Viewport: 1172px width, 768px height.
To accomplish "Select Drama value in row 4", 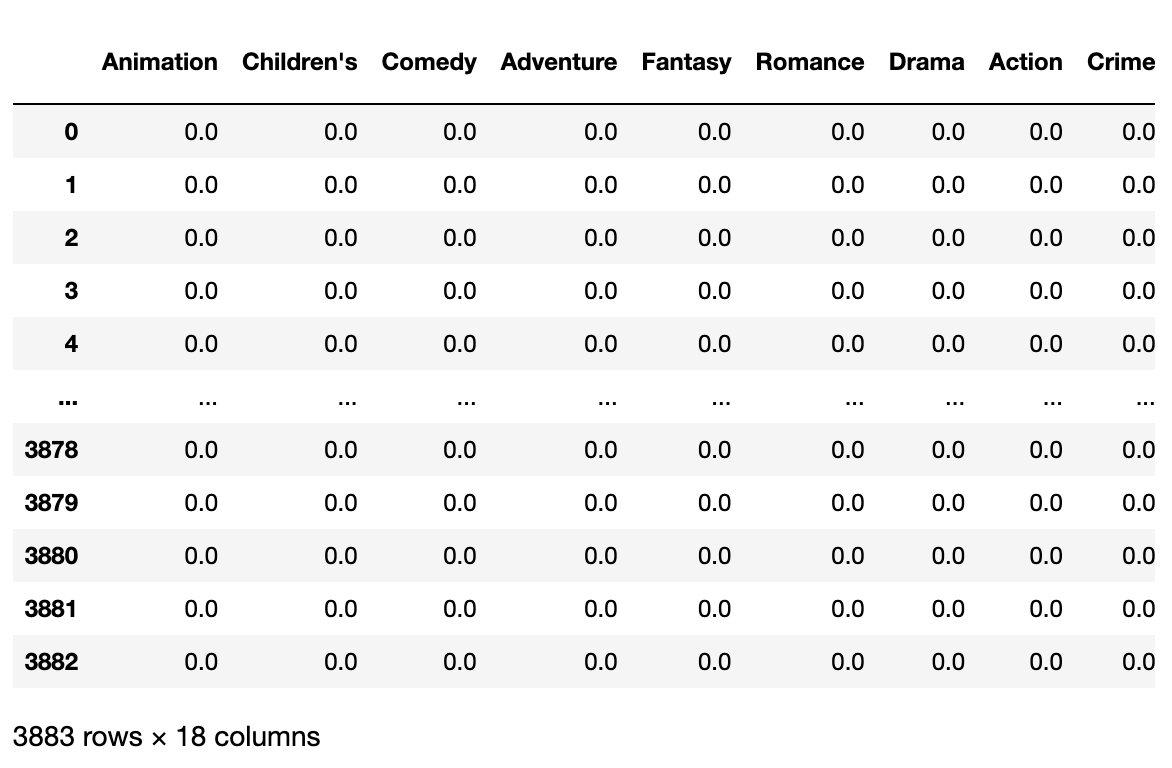I will (948, 344).
